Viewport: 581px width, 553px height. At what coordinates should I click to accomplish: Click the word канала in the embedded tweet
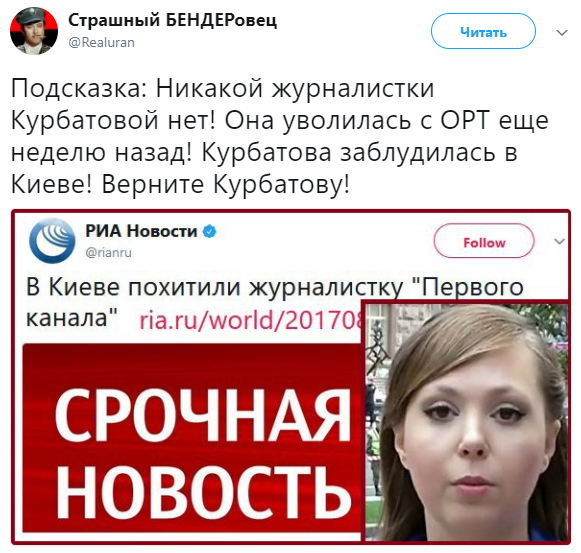tap(72, 318)
